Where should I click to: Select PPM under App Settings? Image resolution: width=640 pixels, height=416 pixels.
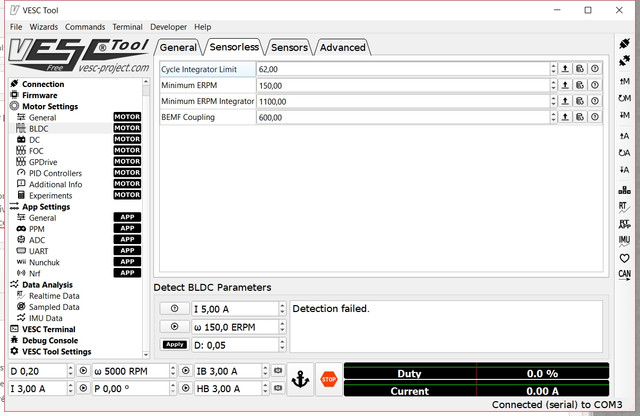point(36,229)
